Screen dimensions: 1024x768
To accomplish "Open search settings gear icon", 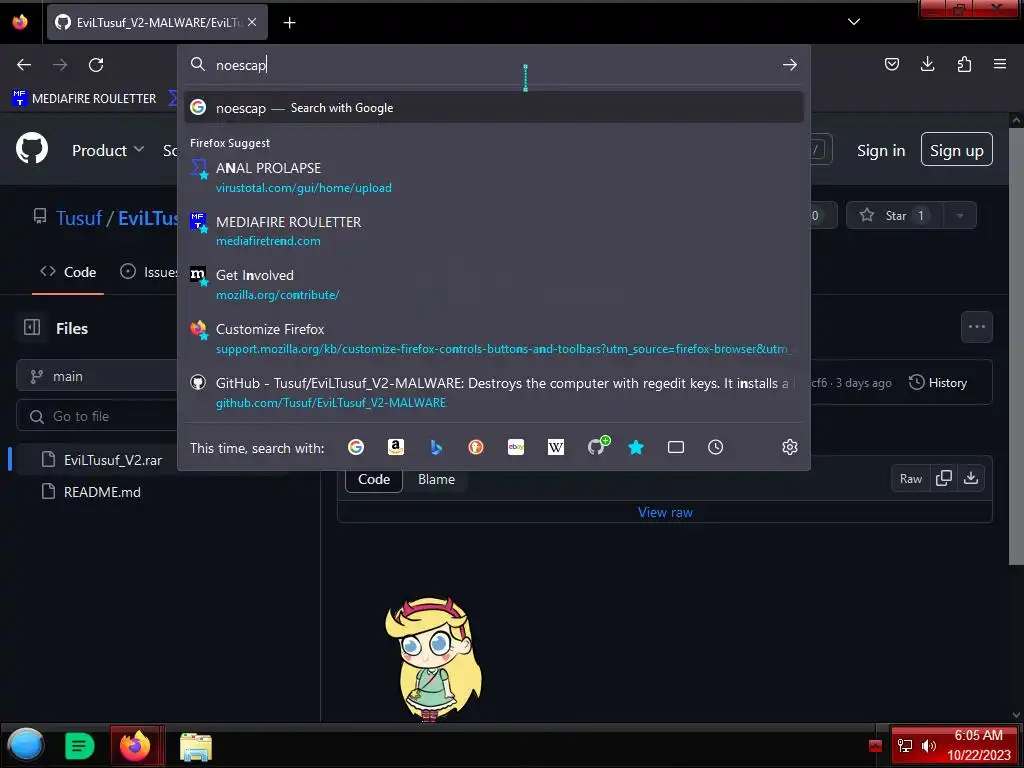I will pyautogui.click(x=790, y=447).
